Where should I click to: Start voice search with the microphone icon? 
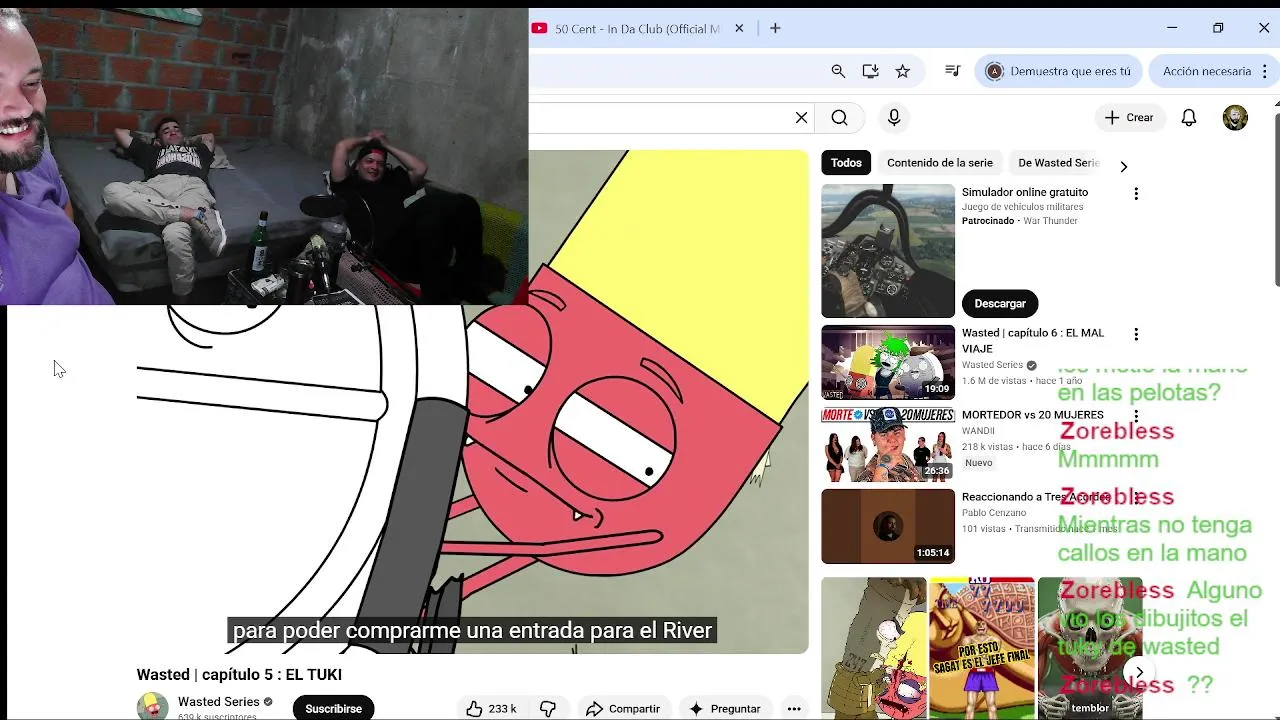(894, 118)
